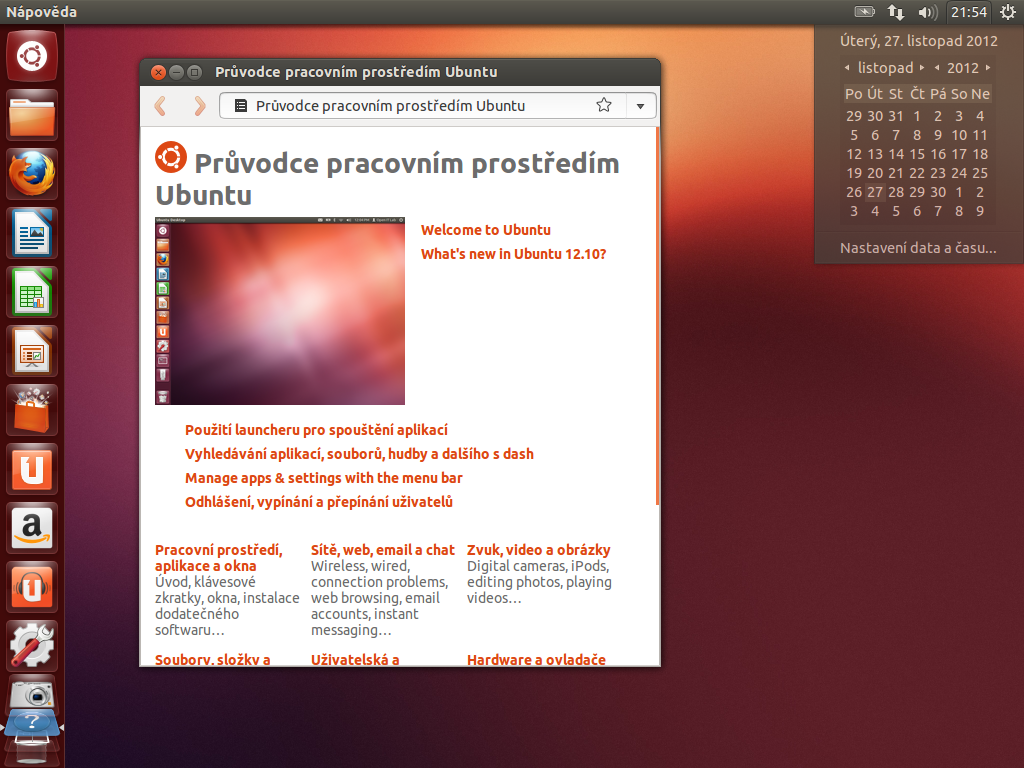Open Ubuntu One Music store icon
1024x768 pixels.
(x=32, y=586)
